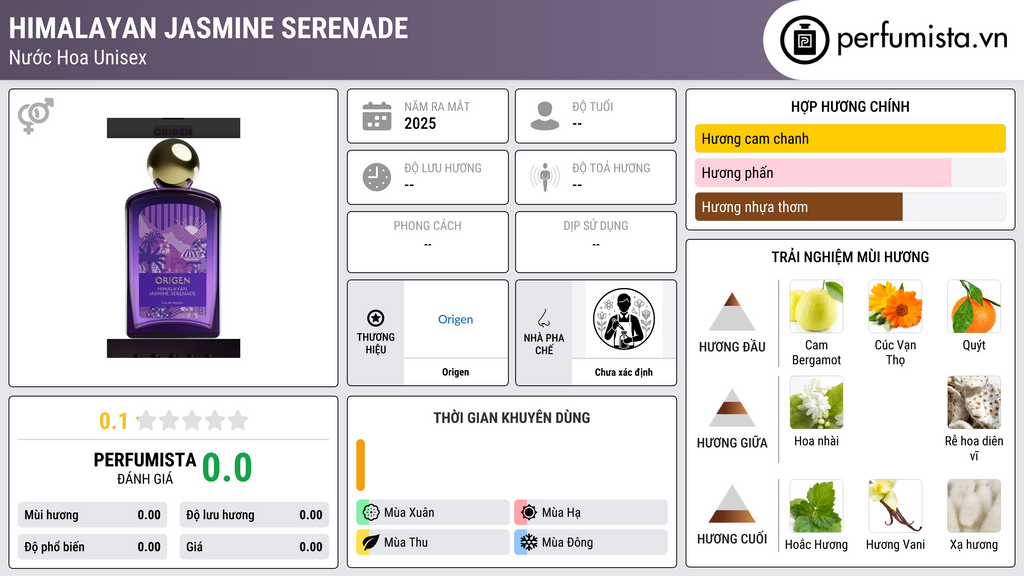
Task: Click the calendar icon beside Năm ra mắt
Action: pyautogui.click(x=377, y=116)
